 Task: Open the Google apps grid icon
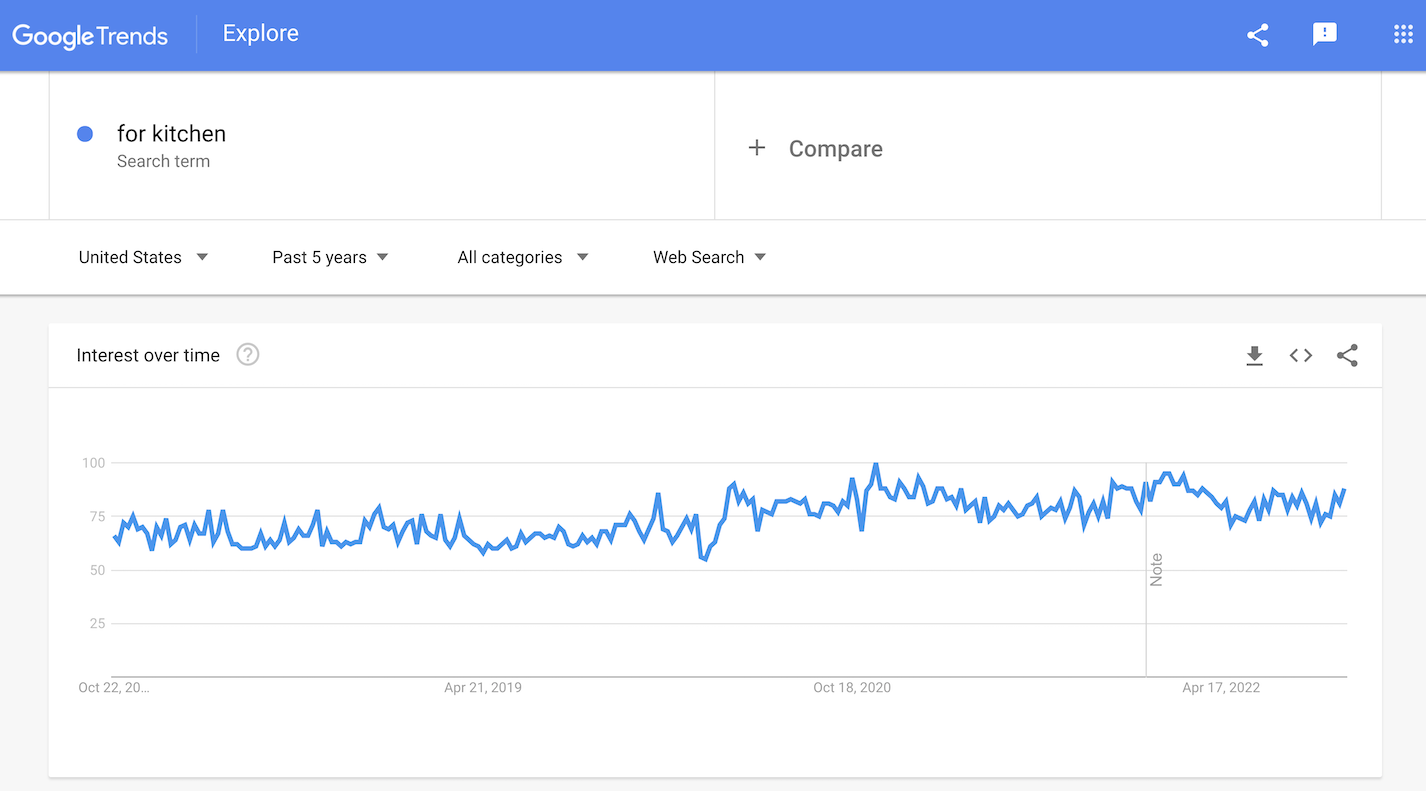click(1403, 35)
